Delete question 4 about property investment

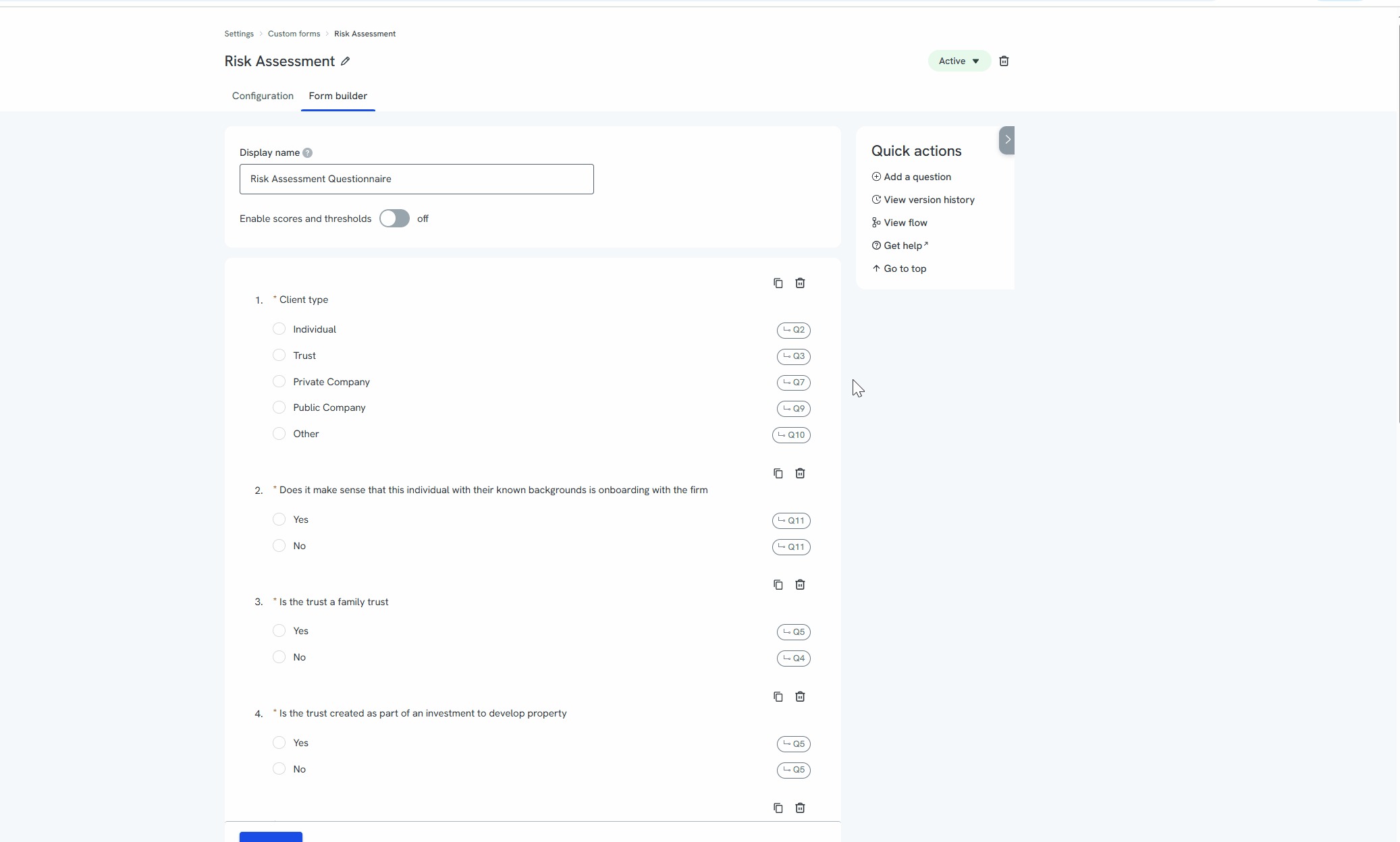point(800,697)
